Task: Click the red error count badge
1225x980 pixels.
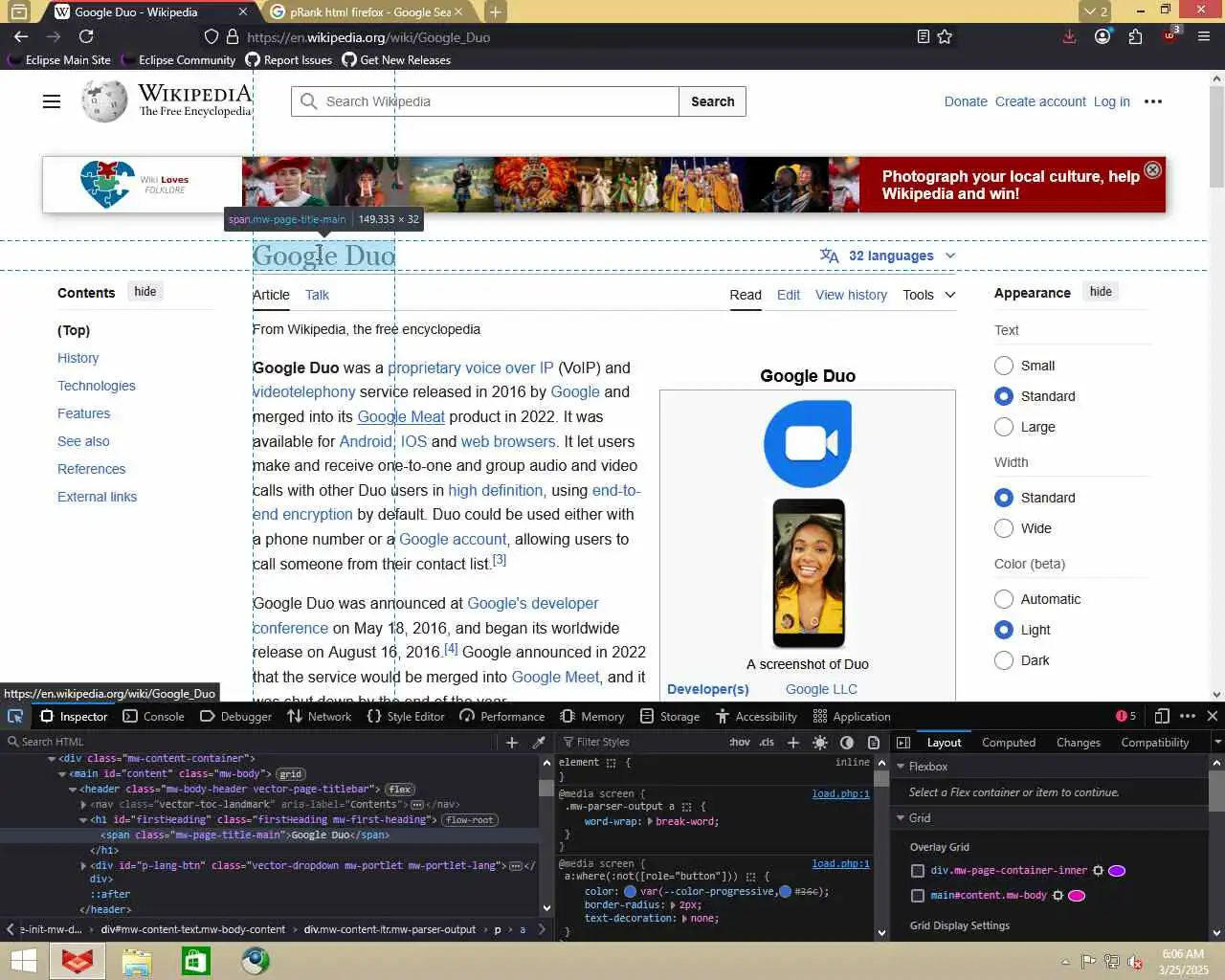Action: click(x=1126, y=716)
